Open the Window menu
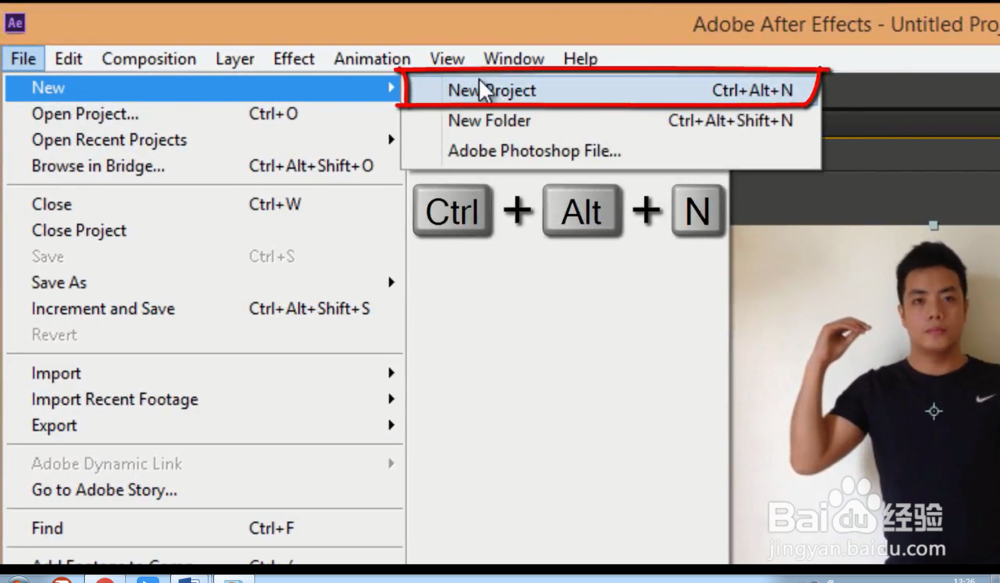This screenshot has height=583, width=1000. coord(513,59)
